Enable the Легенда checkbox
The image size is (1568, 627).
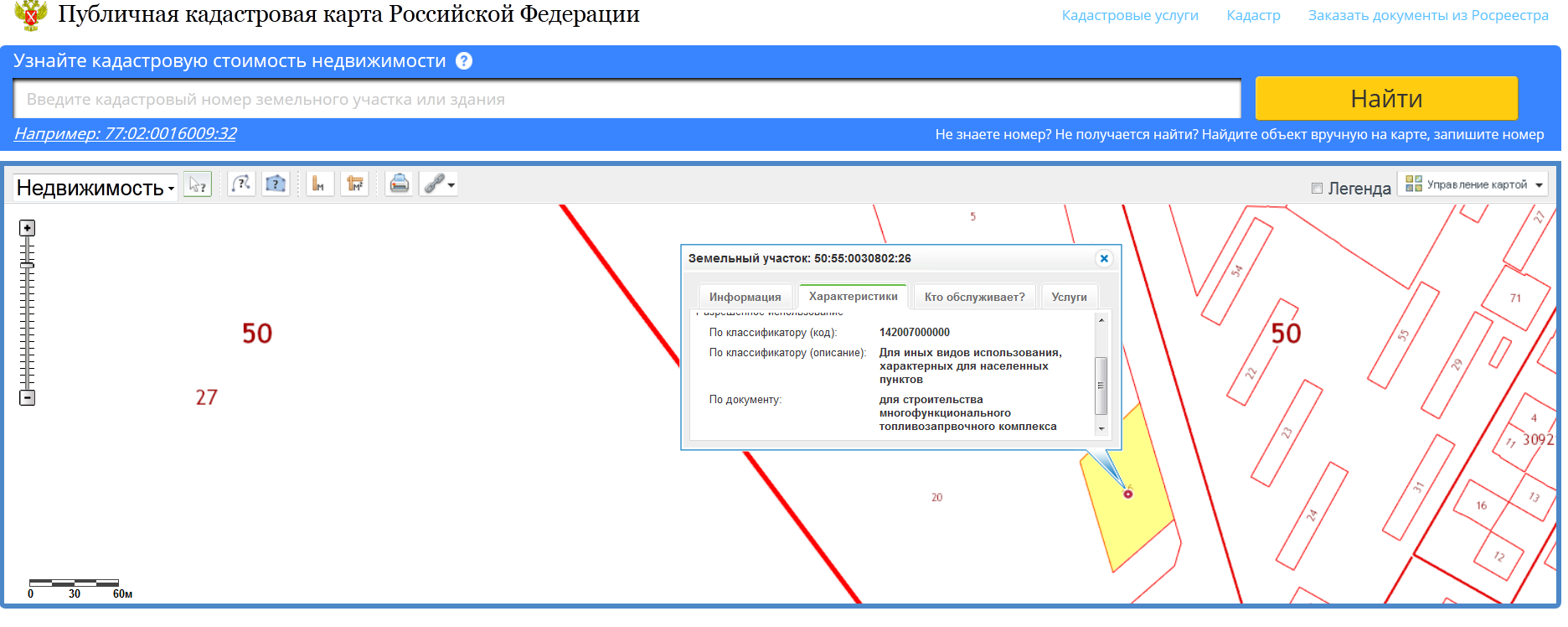[1317, 189]
